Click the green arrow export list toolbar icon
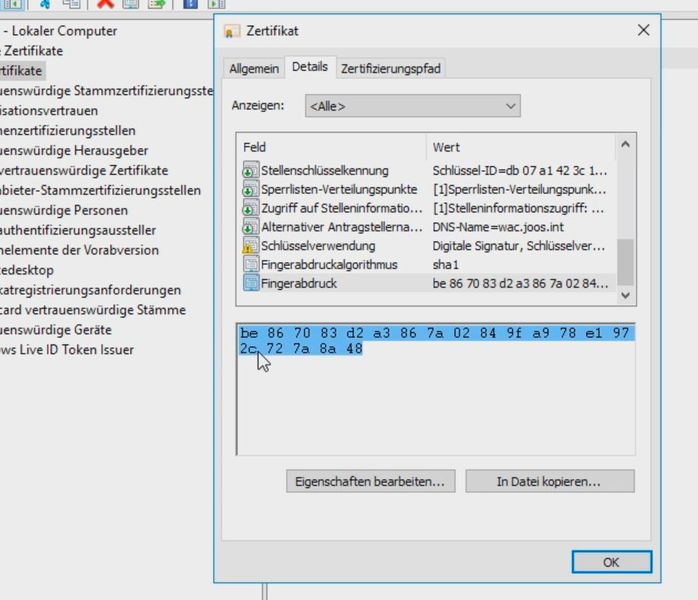Image resolution: width=698 pixels, height=600 pixels. [157, 4]
